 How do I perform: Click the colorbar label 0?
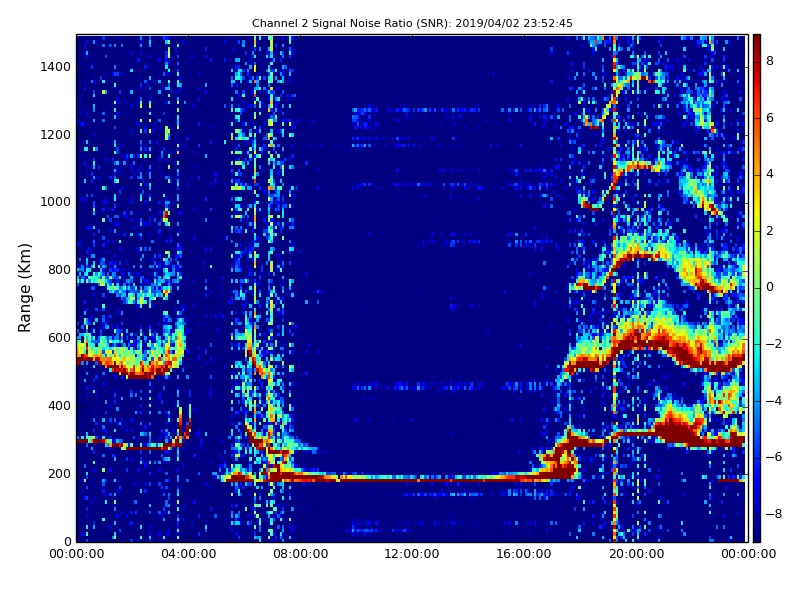tap(770, 287)
